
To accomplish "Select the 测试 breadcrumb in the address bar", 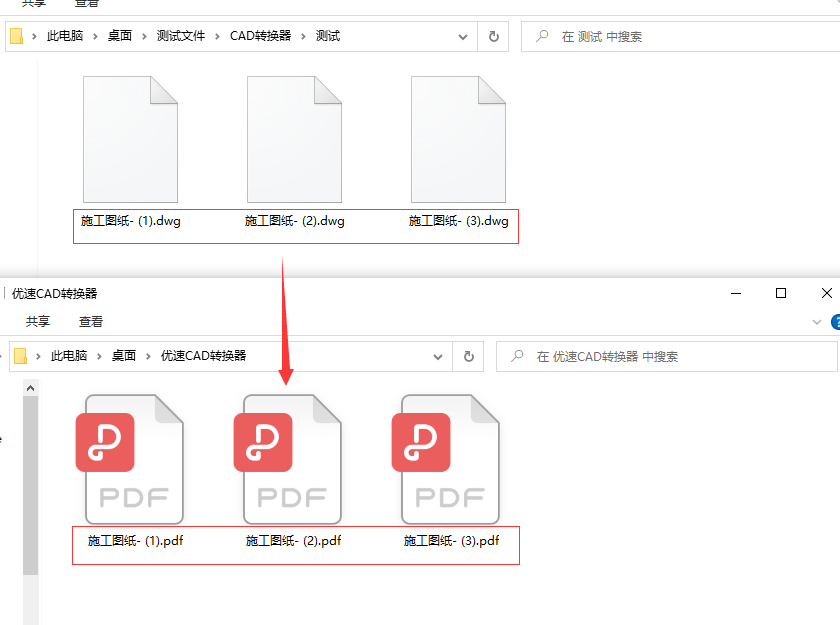I will click(327, 35).
